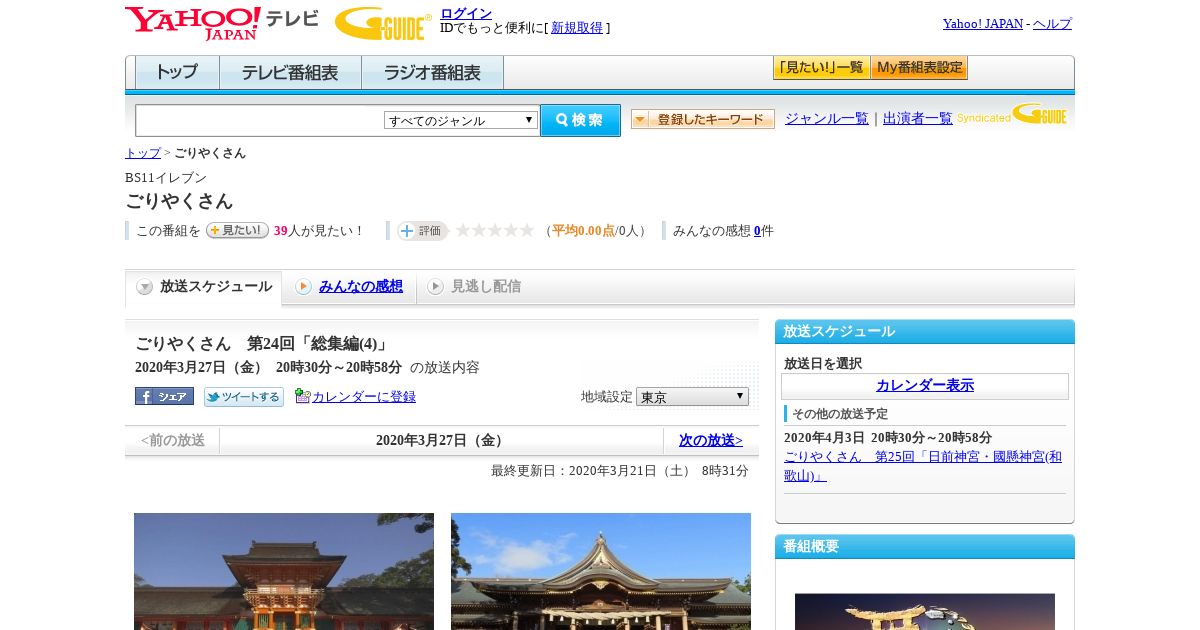Click the red shrine gate photo thumbnail
The height and width of the screenshot is (630, 1200).
pos(284,571)
